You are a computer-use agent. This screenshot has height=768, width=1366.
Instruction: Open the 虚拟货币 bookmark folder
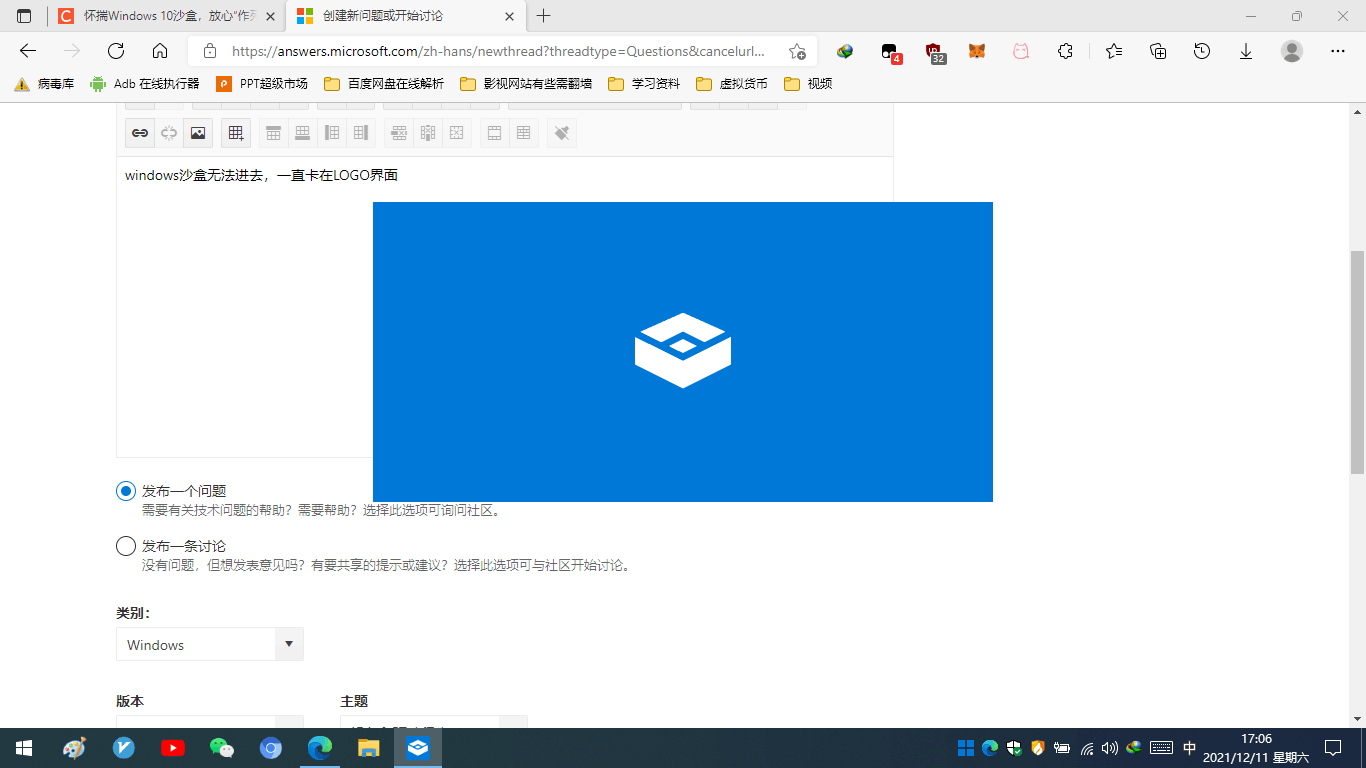pyautogui.click(x=732, y=84)
